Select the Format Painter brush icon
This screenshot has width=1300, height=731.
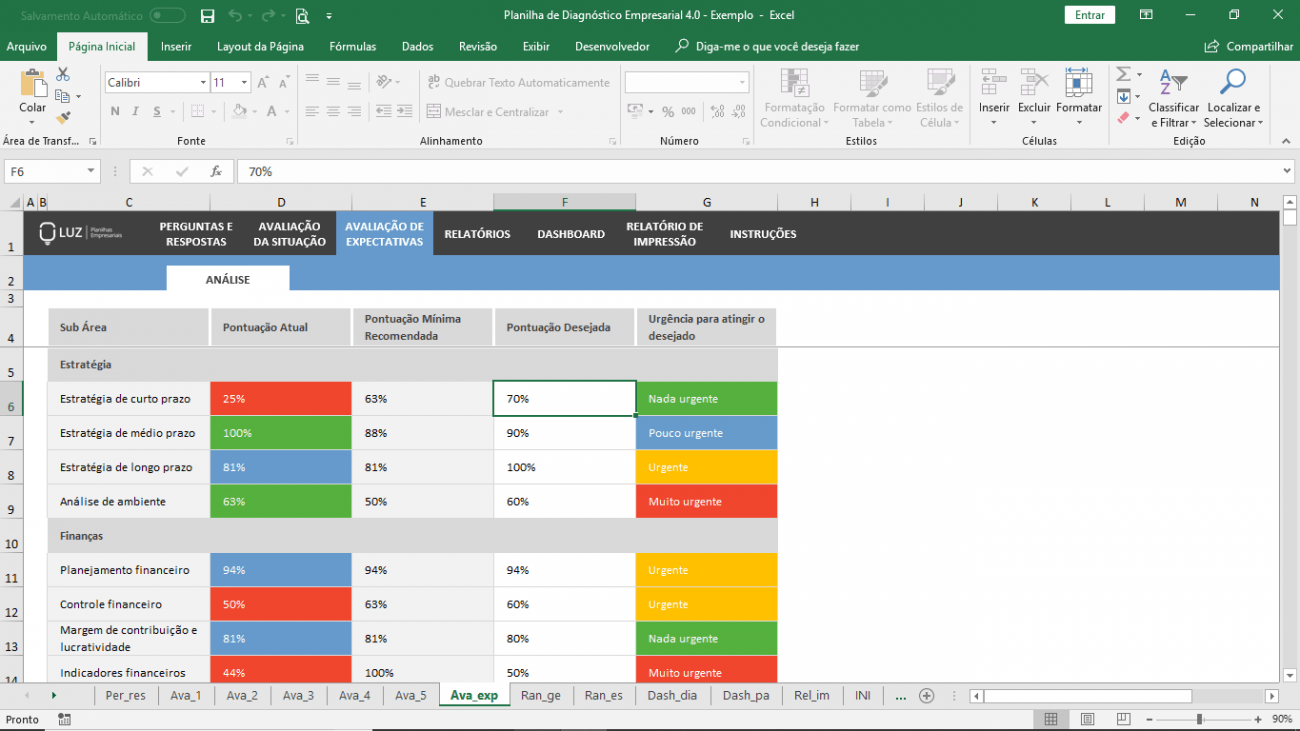click(x=63, y=118)
